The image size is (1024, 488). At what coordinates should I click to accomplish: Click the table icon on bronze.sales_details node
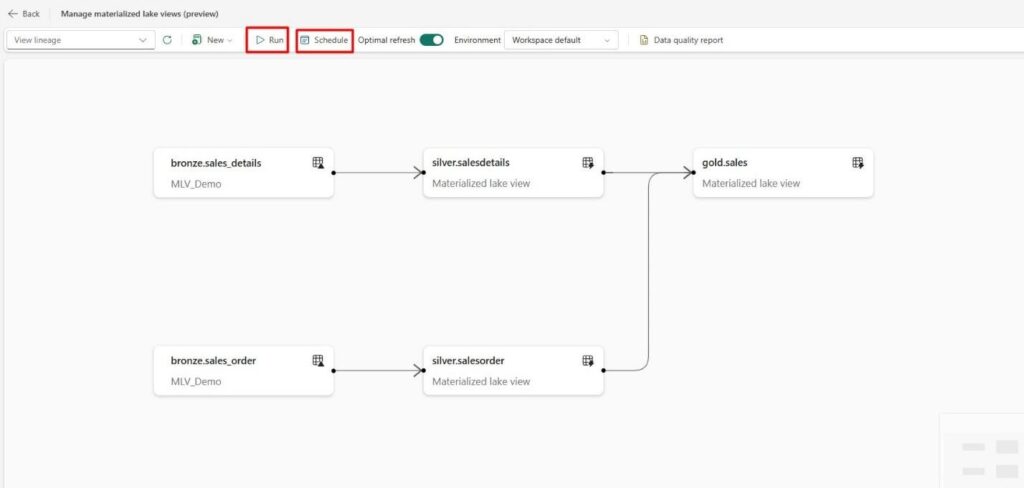[x=318, y=163]
